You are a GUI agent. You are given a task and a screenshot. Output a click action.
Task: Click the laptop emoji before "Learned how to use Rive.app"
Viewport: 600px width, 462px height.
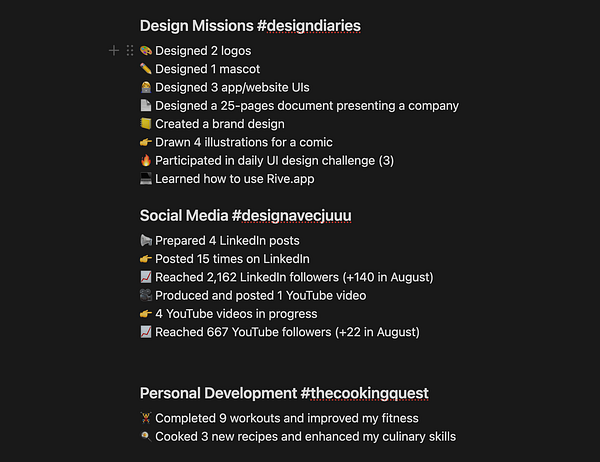pyautogui.click(x=146, y=179)
